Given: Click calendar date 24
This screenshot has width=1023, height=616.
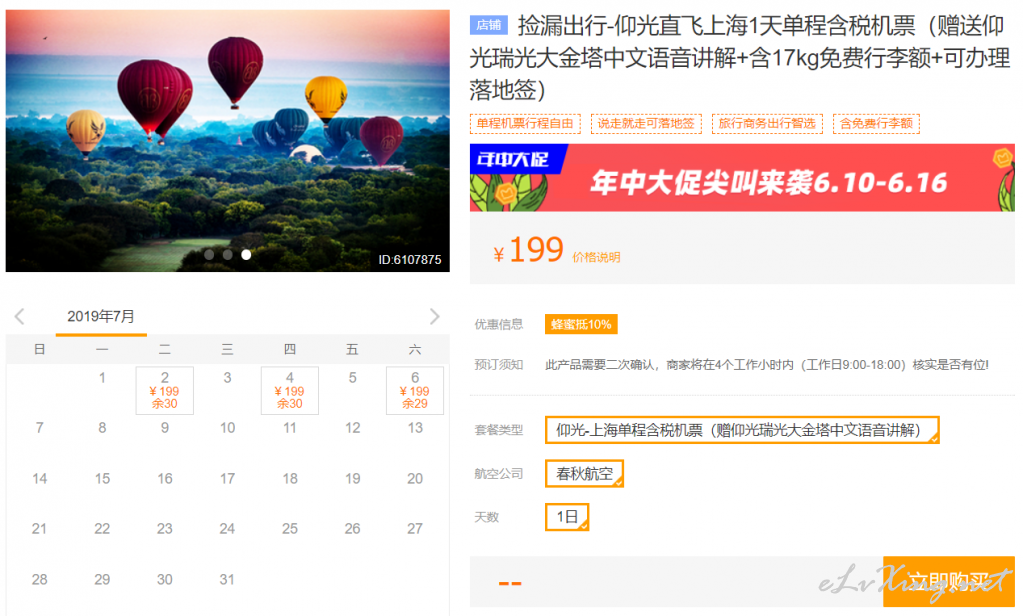Looking at the screenshot, I should point(227,529).
